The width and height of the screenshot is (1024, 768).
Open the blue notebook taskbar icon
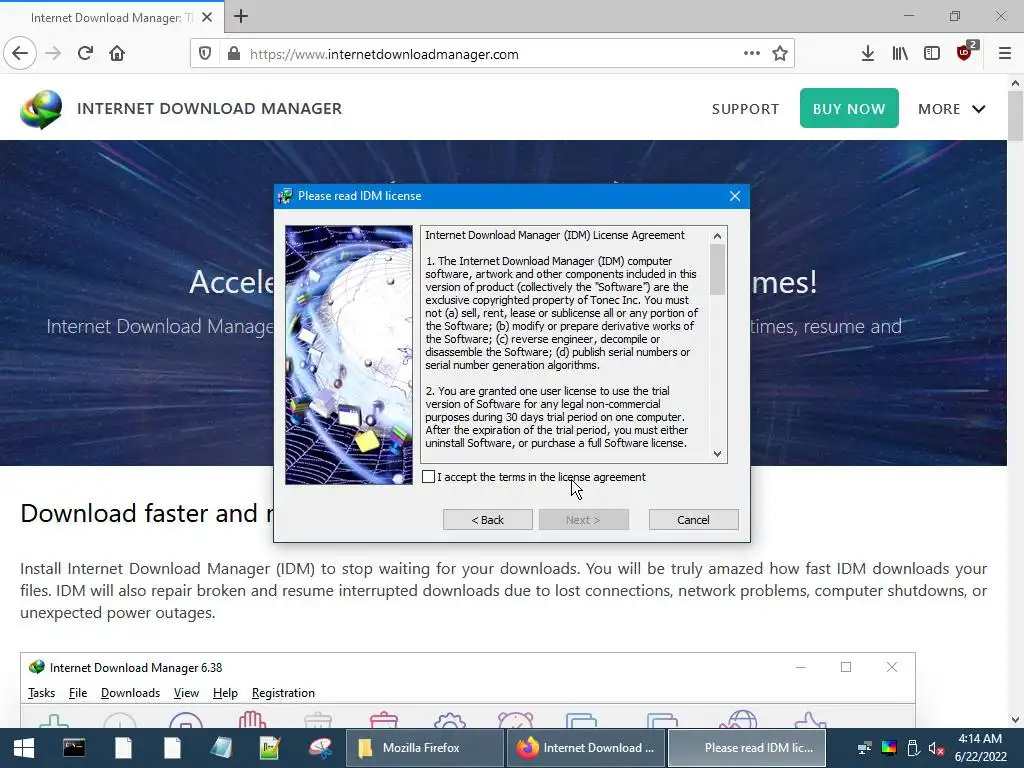coord(221,748)
